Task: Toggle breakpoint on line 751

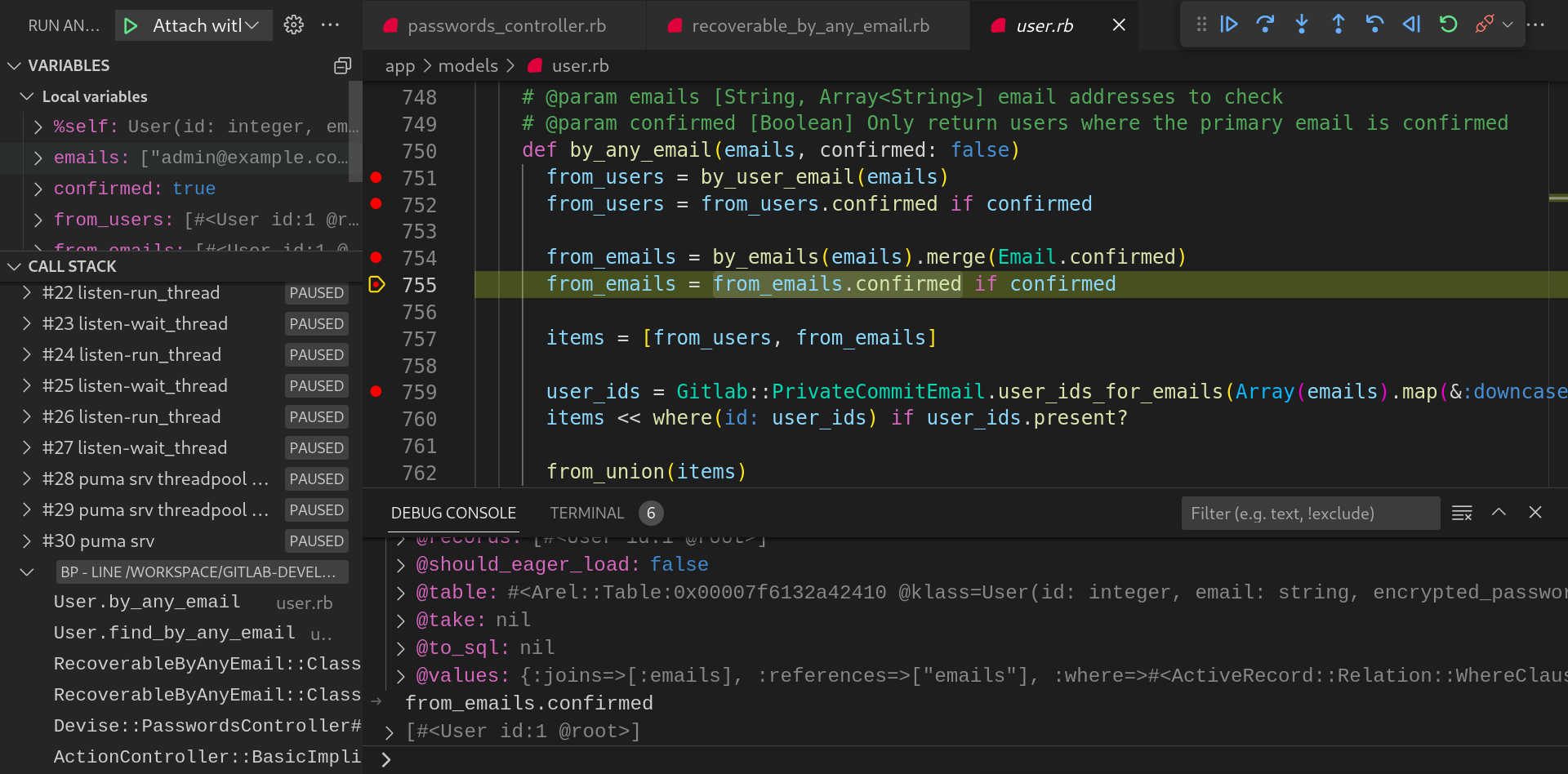Action: tap(376, 177)
